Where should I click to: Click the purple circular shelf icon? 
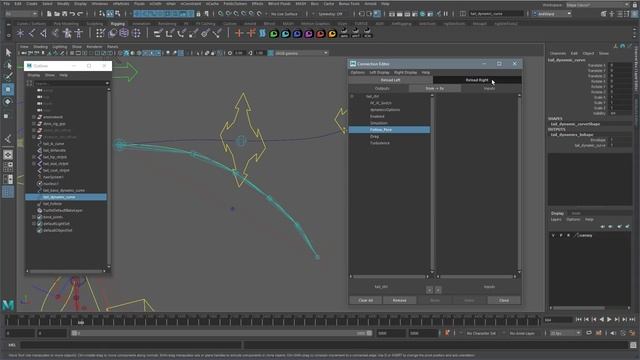coord(309,34)
